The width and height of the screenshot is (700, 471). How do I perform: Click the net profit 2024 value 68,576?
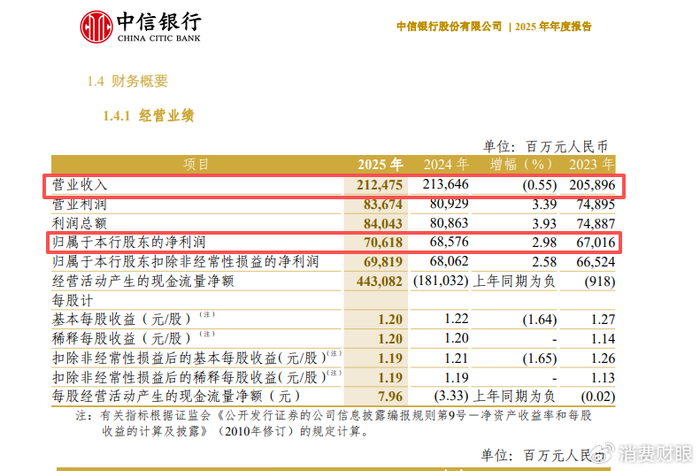click(x=449, y=242)
